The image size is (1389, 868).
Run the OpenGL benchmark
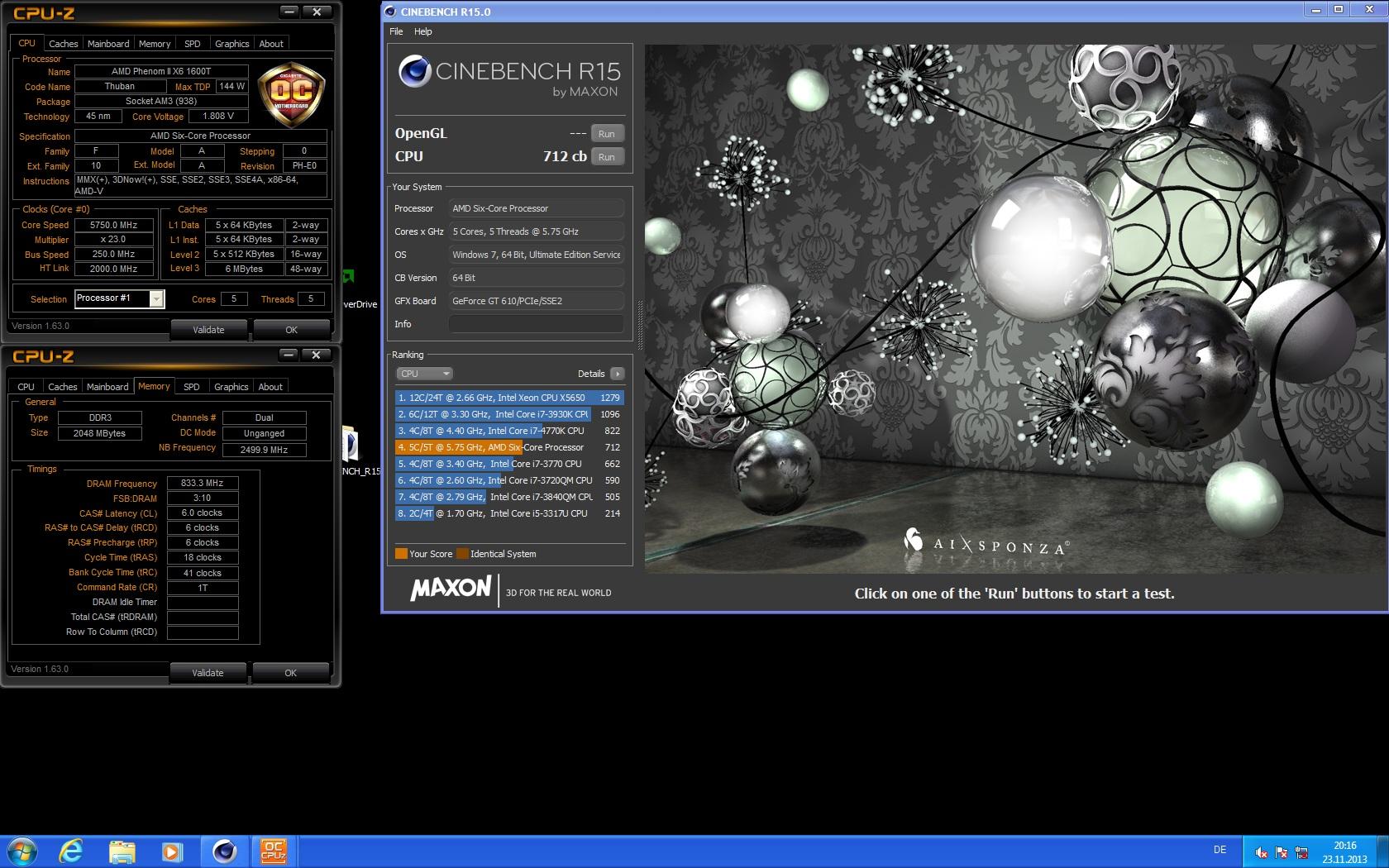coord(607,134)
